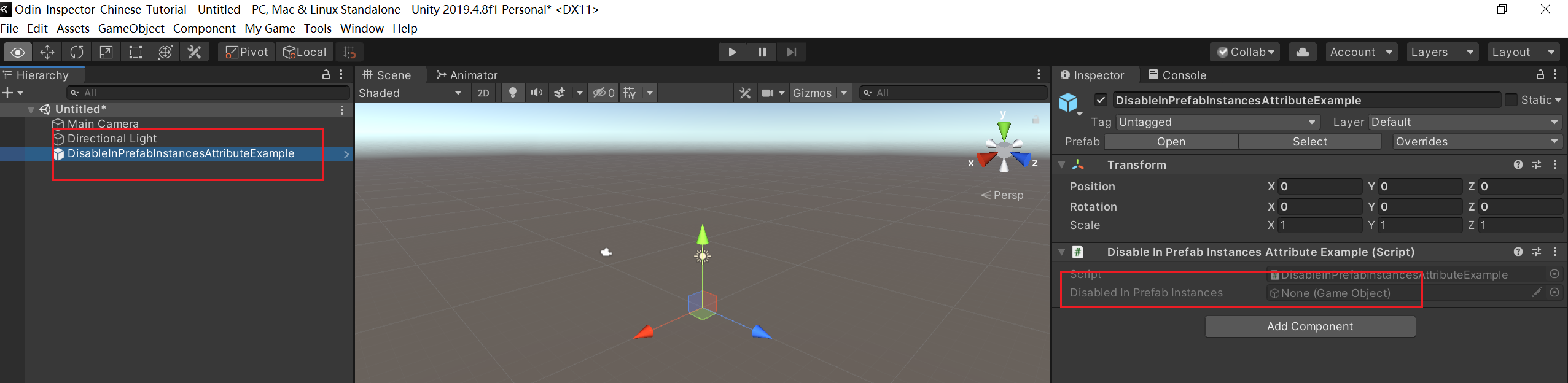The image size is (1568, 383).
Task: Open scene component tools wrench icon
Action: [x=745, y=93]
